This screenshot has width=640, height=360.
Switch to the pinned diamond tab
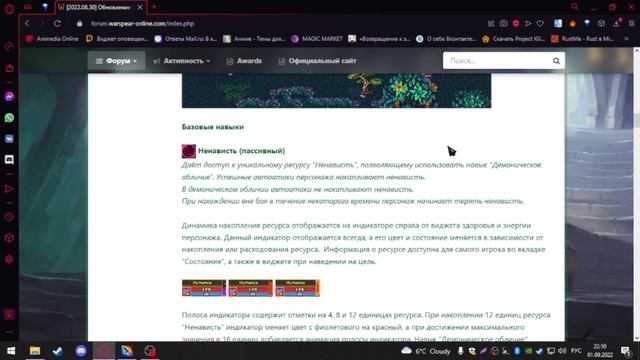coord(45,7)
